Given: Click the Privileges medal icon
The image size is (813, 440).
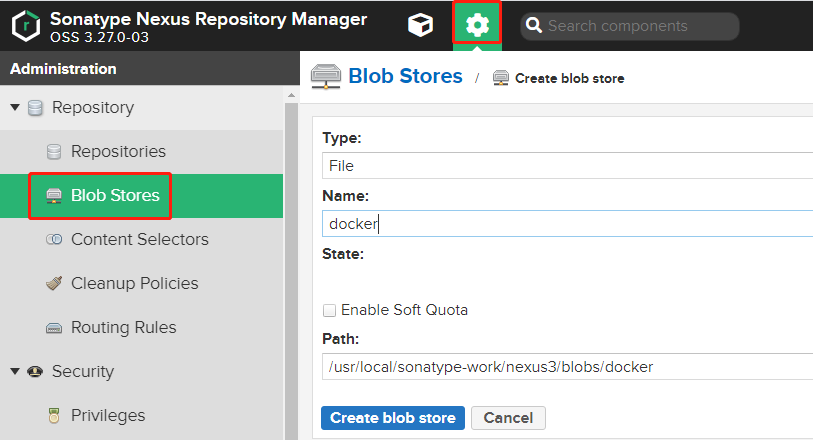Looking at the screenshot, I should tap(54, 416).
